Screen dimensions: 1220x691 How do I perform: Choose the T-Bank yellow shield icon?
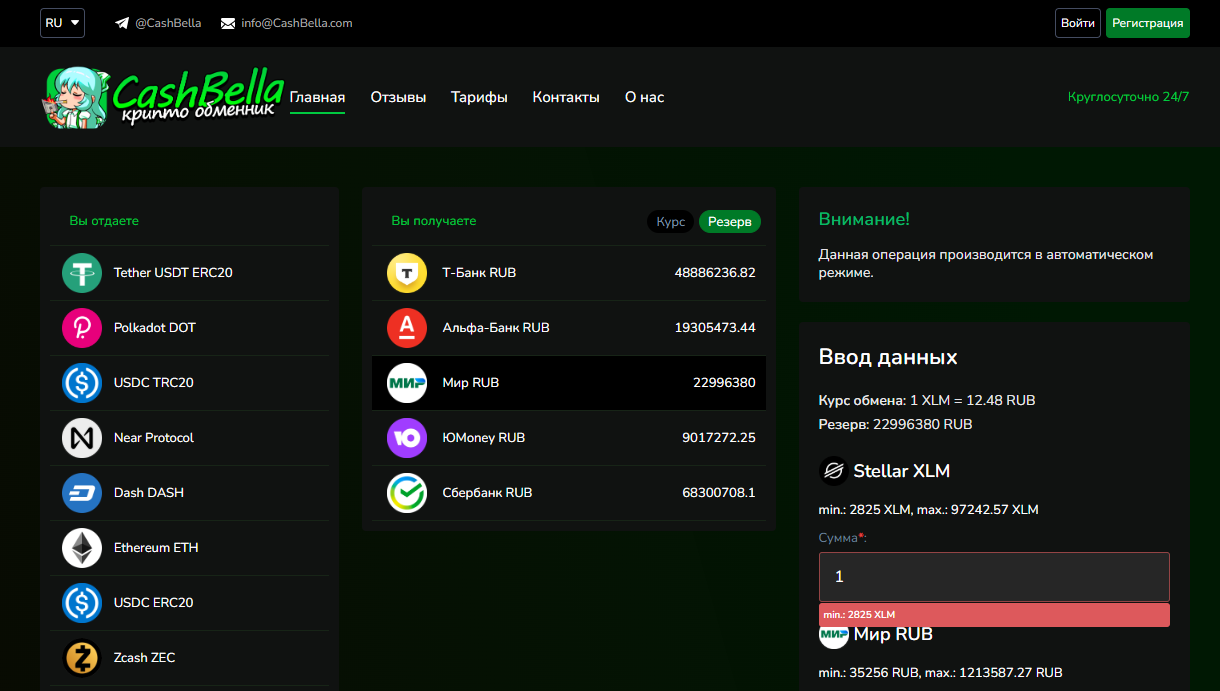coord(407,273)
